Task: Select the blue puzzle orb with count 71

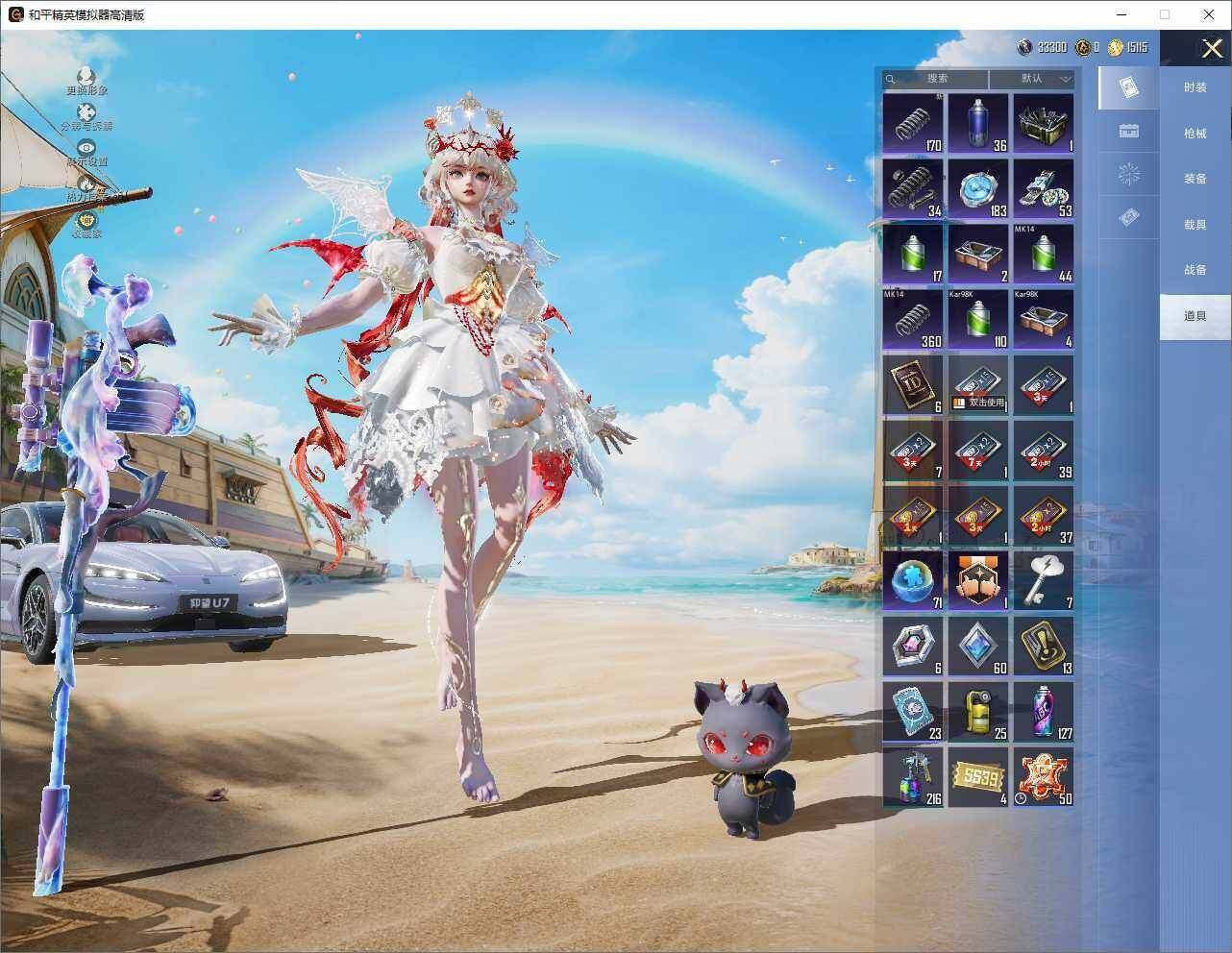Action: tap(913, 580)
